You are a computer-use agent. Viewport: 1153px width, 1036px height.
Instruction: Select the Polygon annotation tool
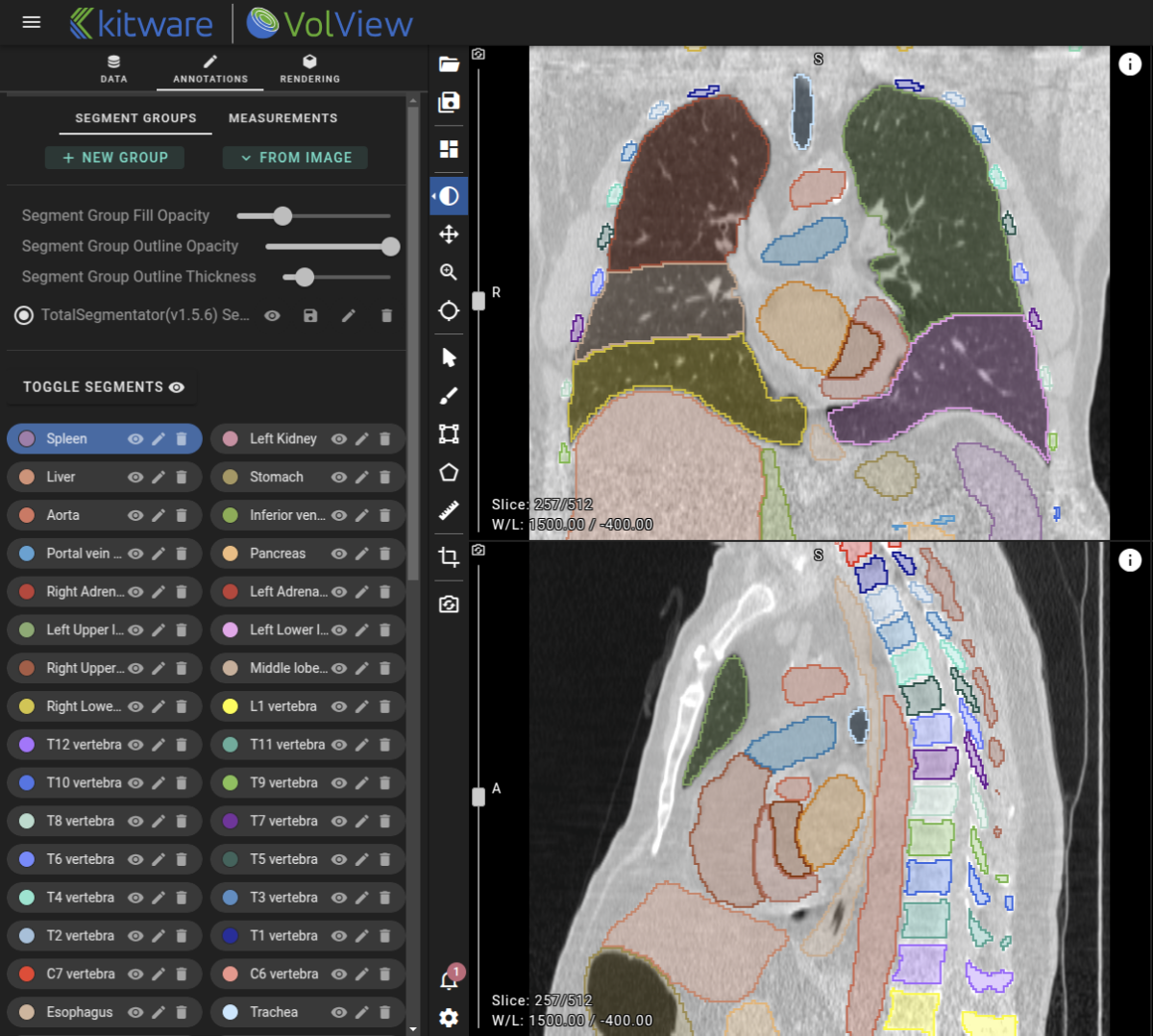[x=448, y=472]
